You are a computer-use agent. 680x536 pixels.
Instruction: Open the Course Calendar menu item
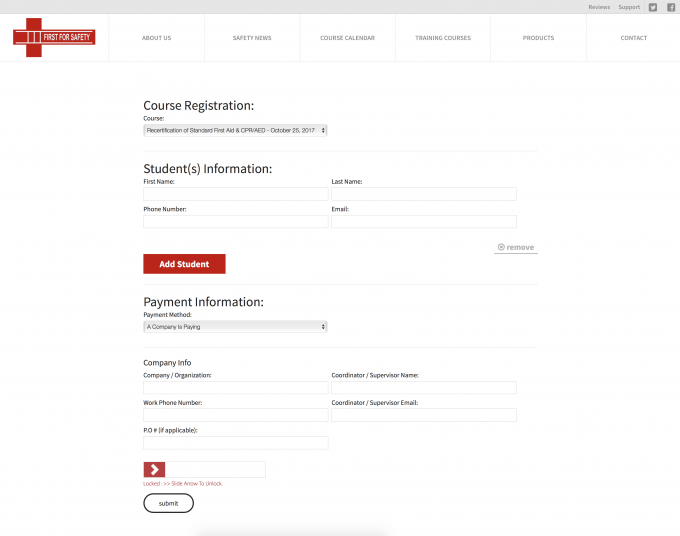(x=347, y=38)
